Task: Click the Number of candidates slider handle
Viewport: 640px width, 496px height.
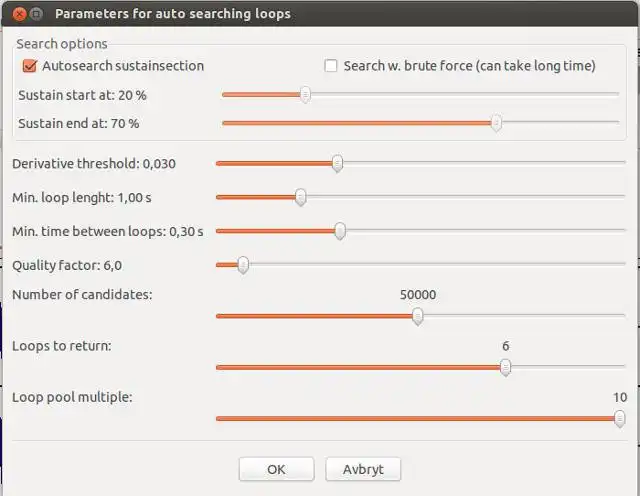Action: pyautogui.click(x=418, y=316)
